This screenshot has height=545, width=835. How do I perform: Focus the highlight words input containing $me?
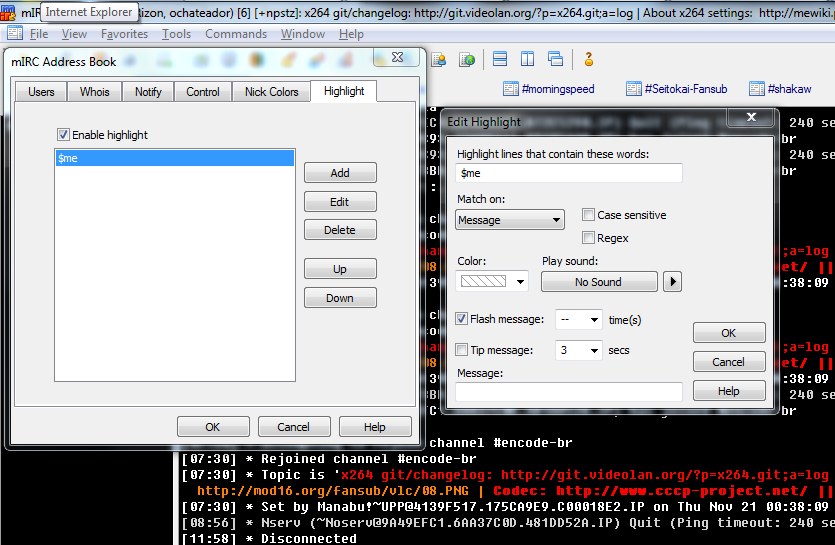[569, 173]
